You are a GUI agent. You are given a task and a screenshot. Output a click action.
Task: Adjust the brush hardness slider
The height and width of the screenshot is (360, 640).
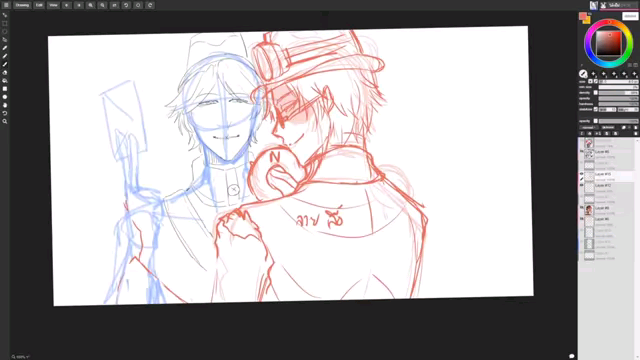(618, 104)
